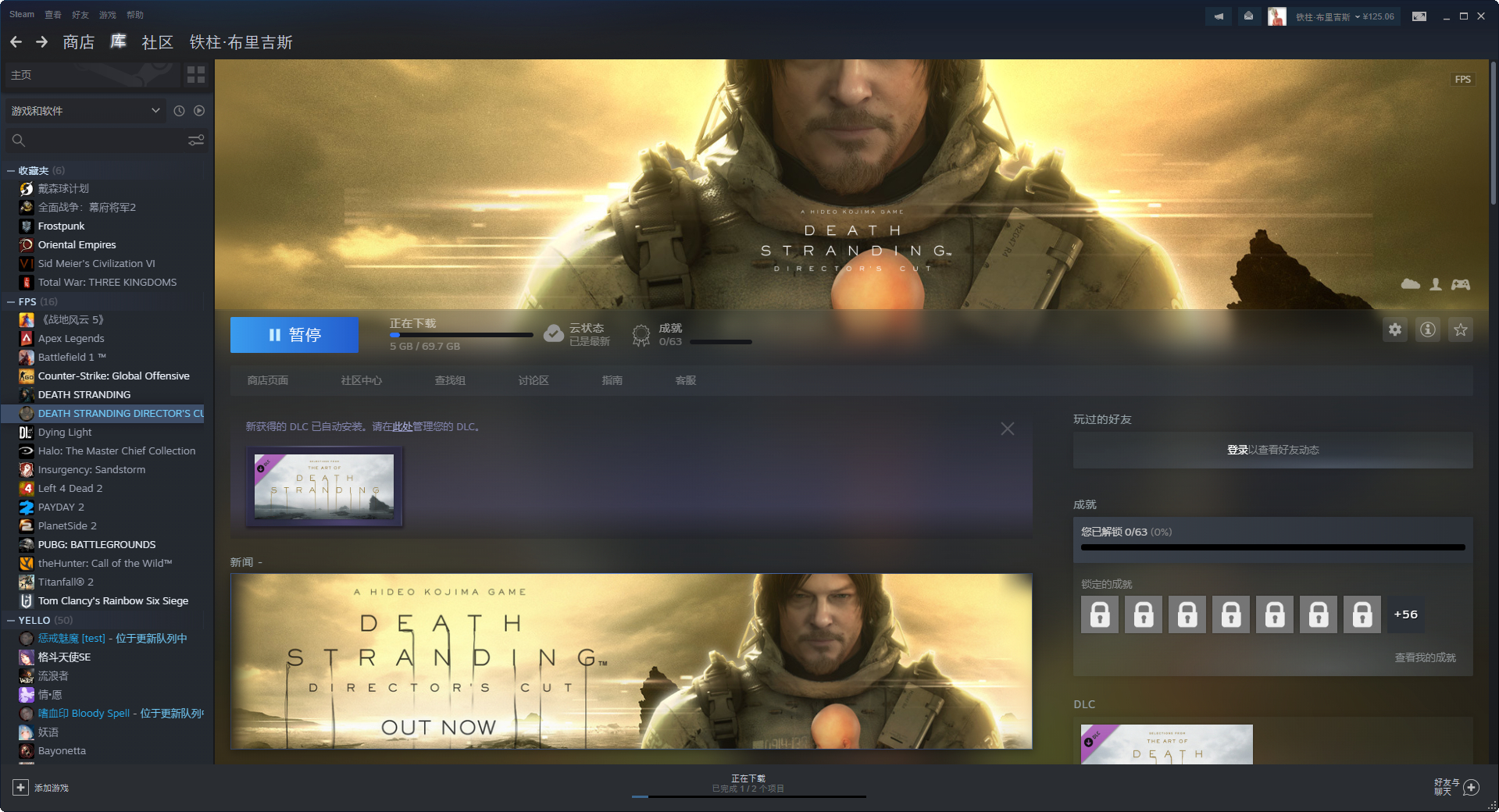Viewport: 1499px width, 812px height.
Task: Open the 商店页面 link
Action: pyautogui.click(x=268, y=380)
